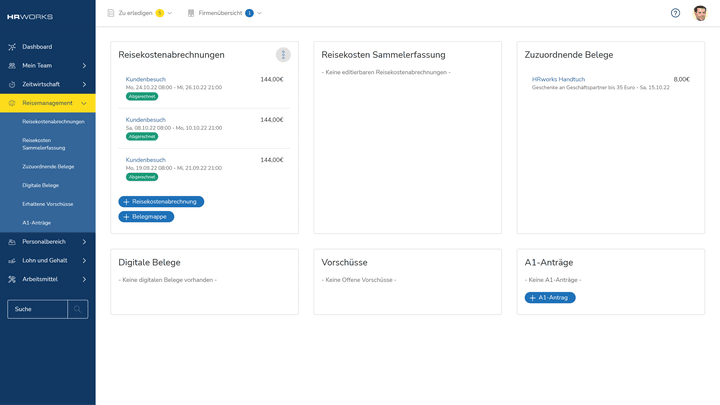Click the Zuzuordnende Belege card heading
The height and width of the screenshot is (405, 720).
(x=569, y=55)
